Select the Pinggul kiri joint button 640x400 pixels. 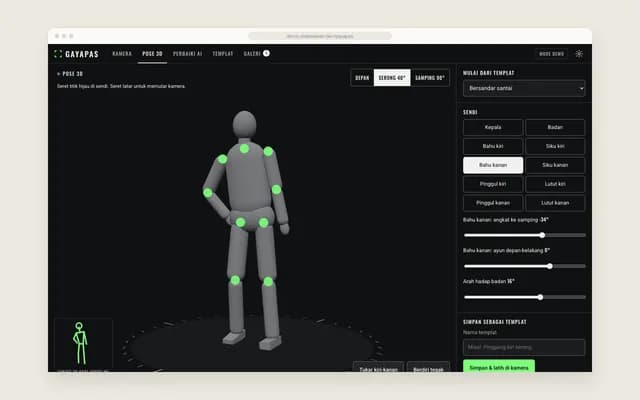(493, 184)
